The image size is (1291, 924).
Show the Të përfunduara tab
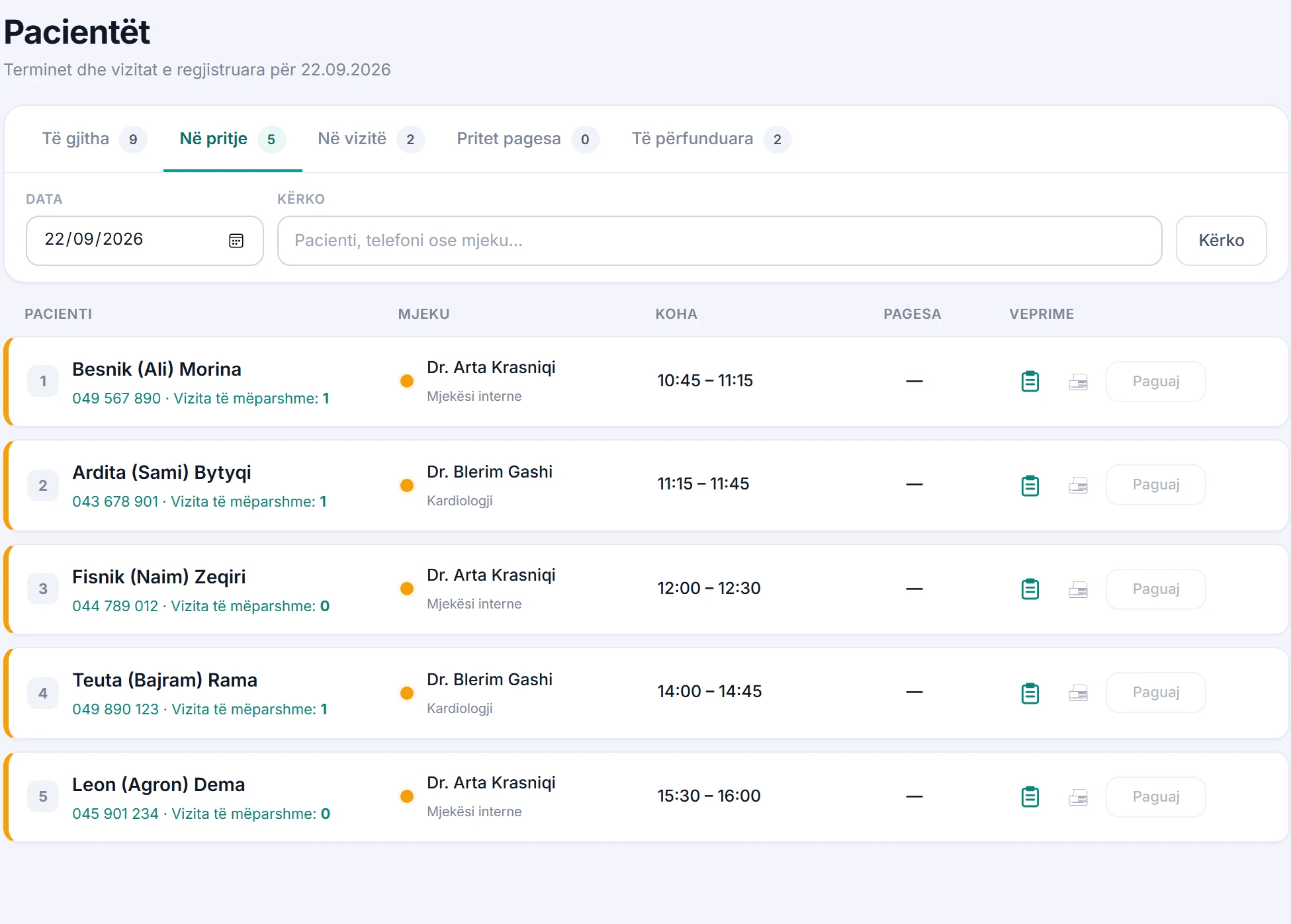(711, 139)
